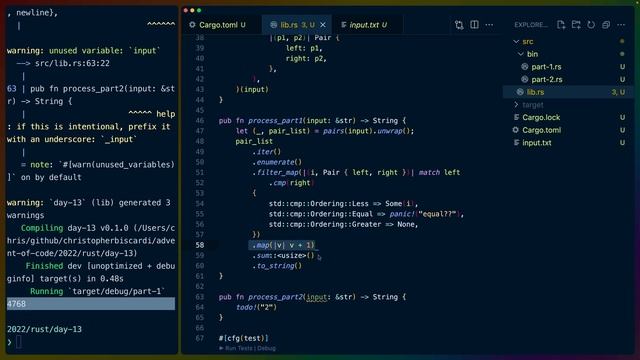Close the lib.rs tab
640x360 pixels.
(323, 25)
